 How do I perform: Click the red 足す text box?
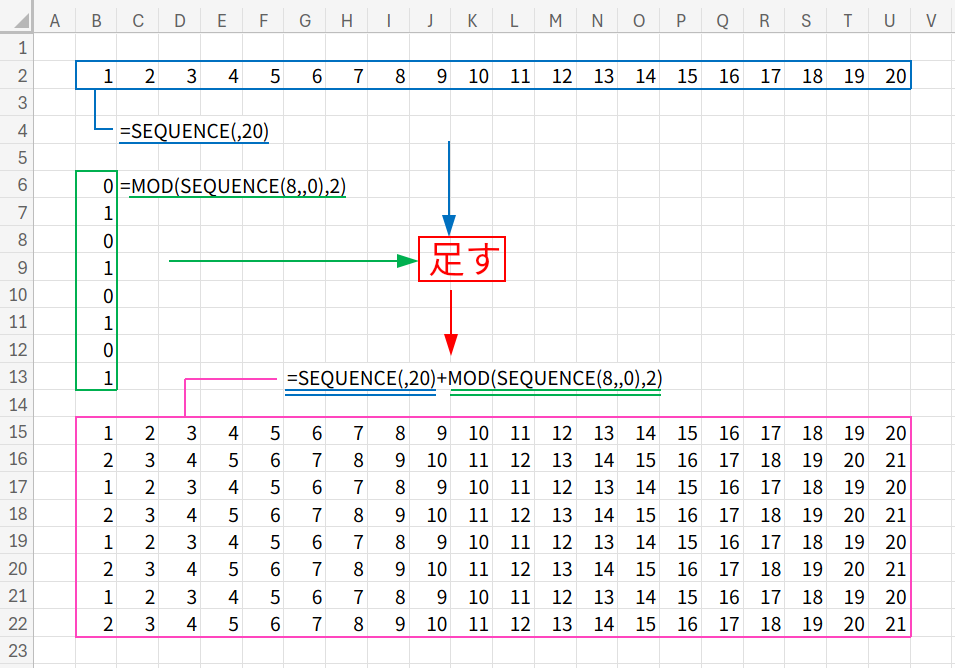462,260
